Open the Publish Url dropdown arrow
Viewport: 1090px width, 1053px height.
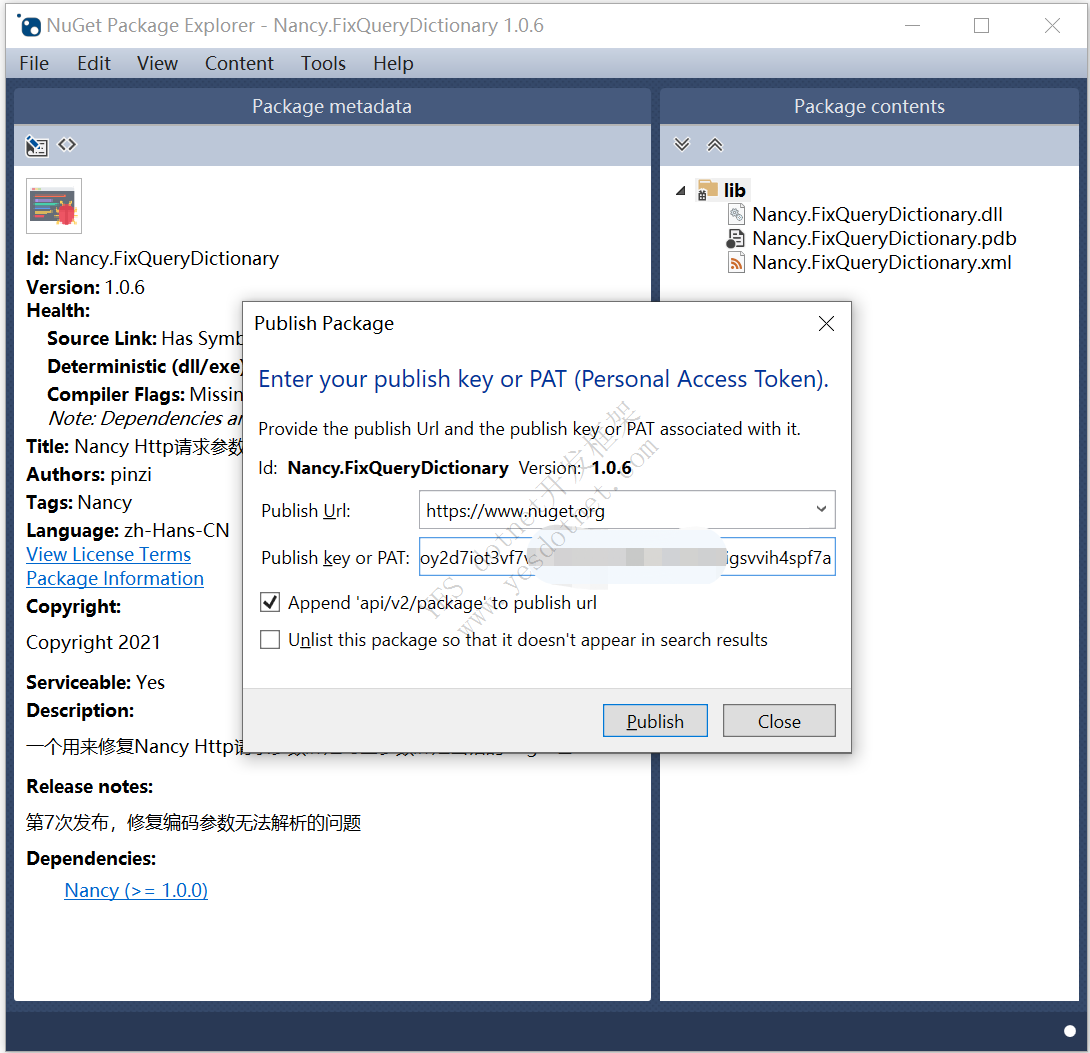[821, 509]
